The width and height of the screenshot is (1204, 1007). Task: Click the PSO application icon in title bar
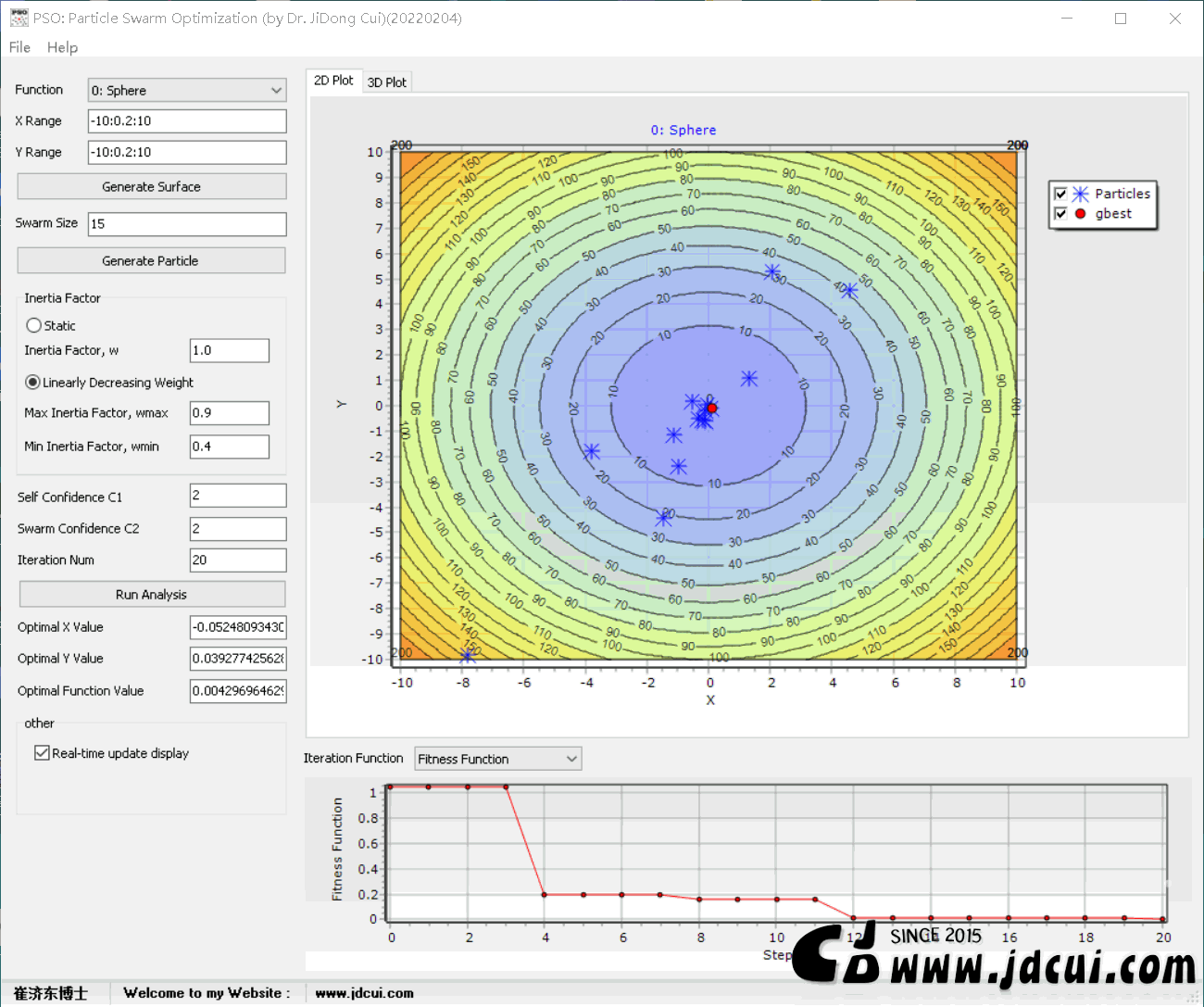pos(19,18)
